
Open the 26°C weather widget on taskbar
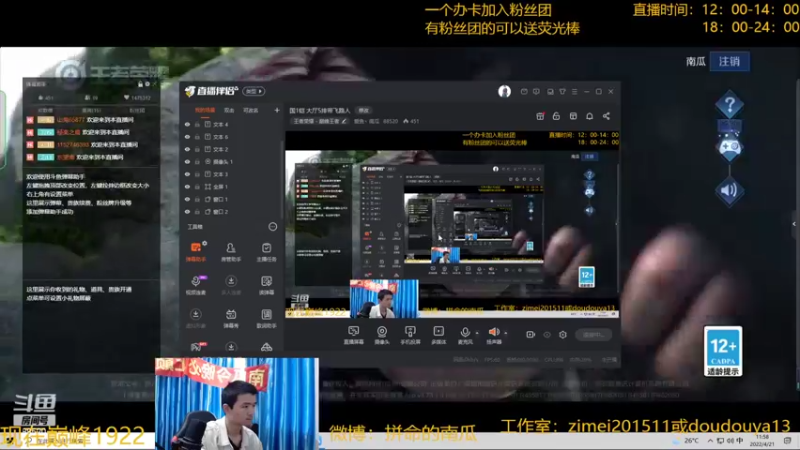pos(687,440)
